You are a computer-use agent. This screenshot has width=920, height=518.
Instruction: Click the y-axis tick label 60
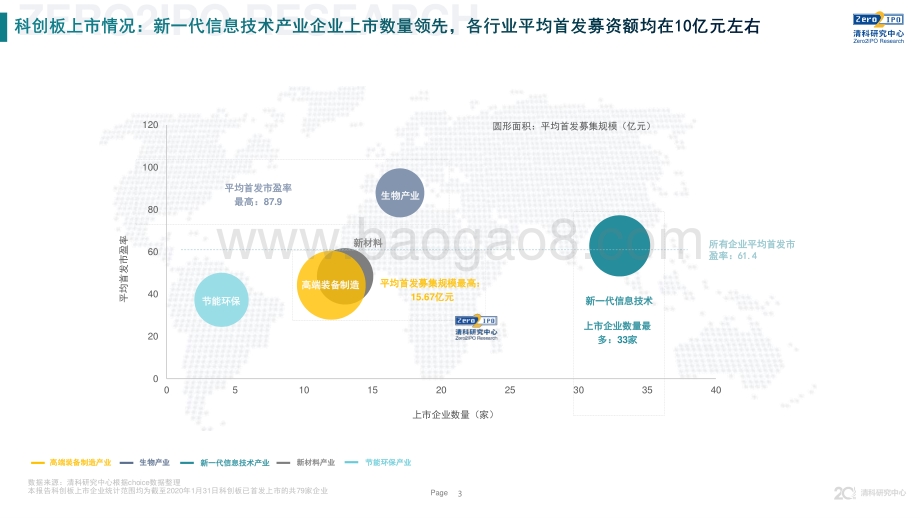click(x=153, y=252)
